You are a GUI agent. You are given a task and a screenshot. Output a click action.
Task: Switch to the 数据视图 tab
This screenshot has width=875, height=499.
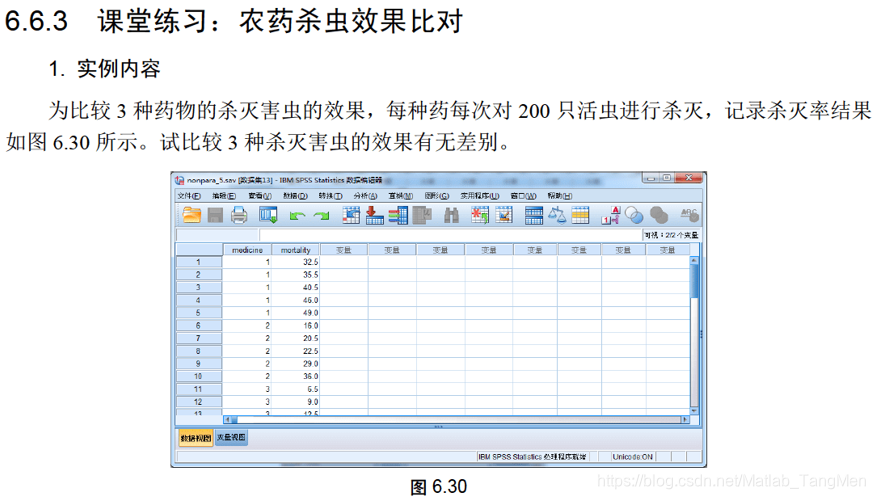pyautogui.click(x=196, y=438)
